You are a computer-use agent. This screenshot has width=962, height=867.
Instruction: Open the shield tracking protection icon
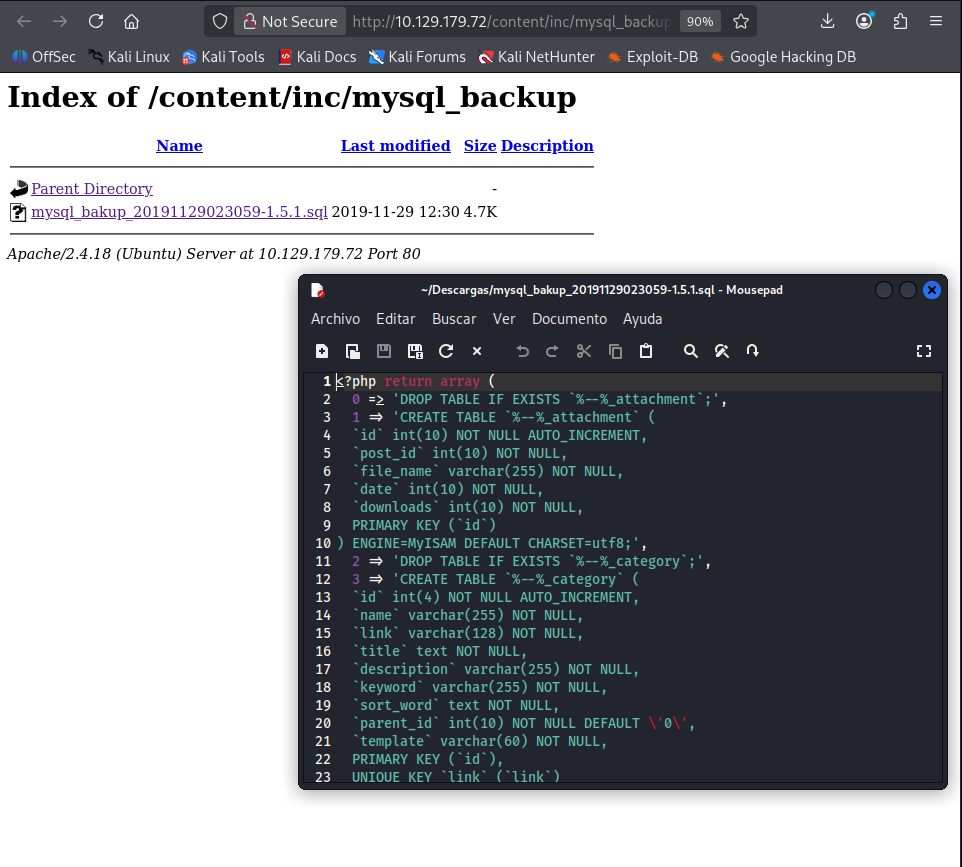(220, 21)
